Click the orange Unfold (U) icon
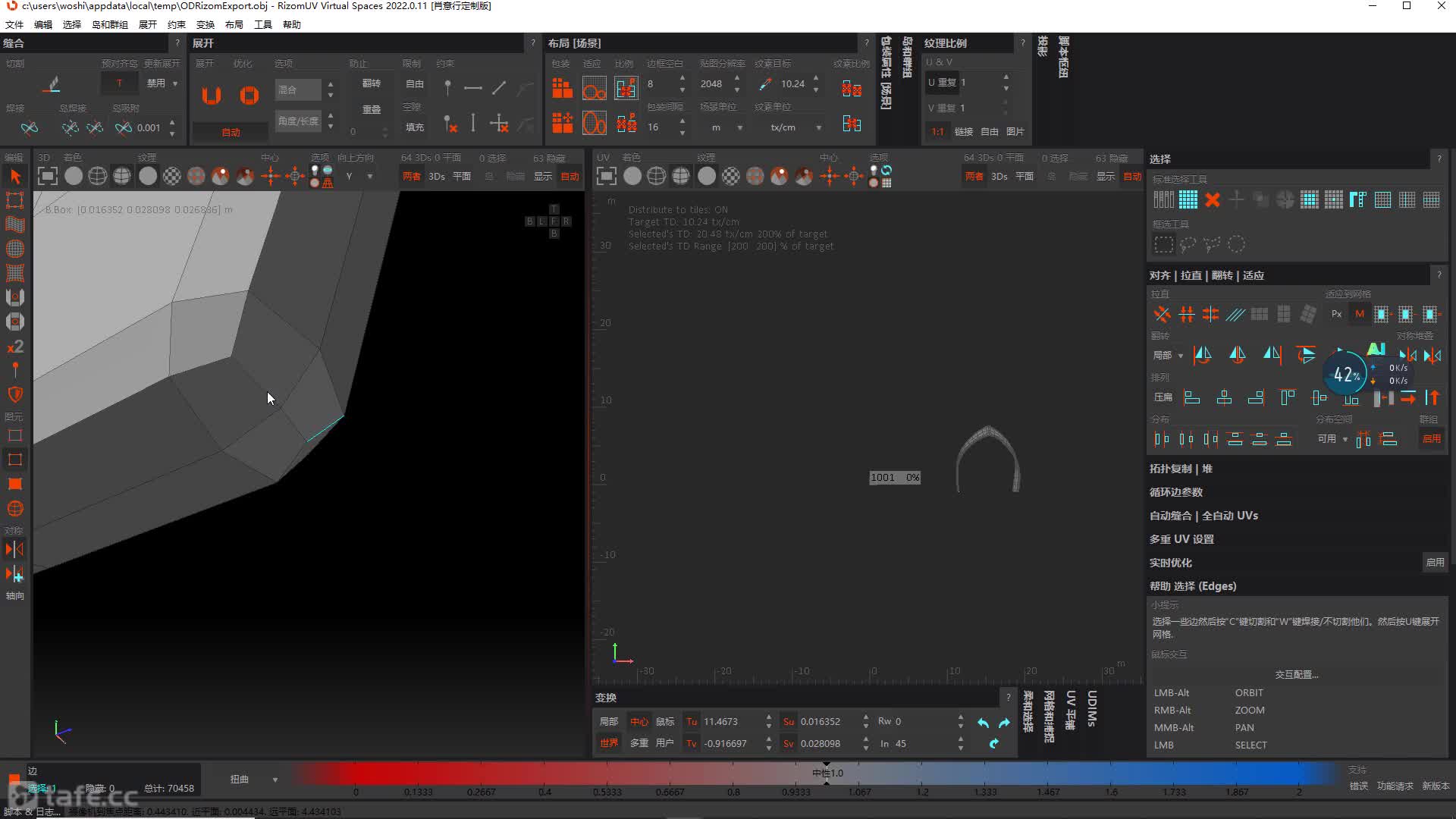 click(x=212, y=96)
